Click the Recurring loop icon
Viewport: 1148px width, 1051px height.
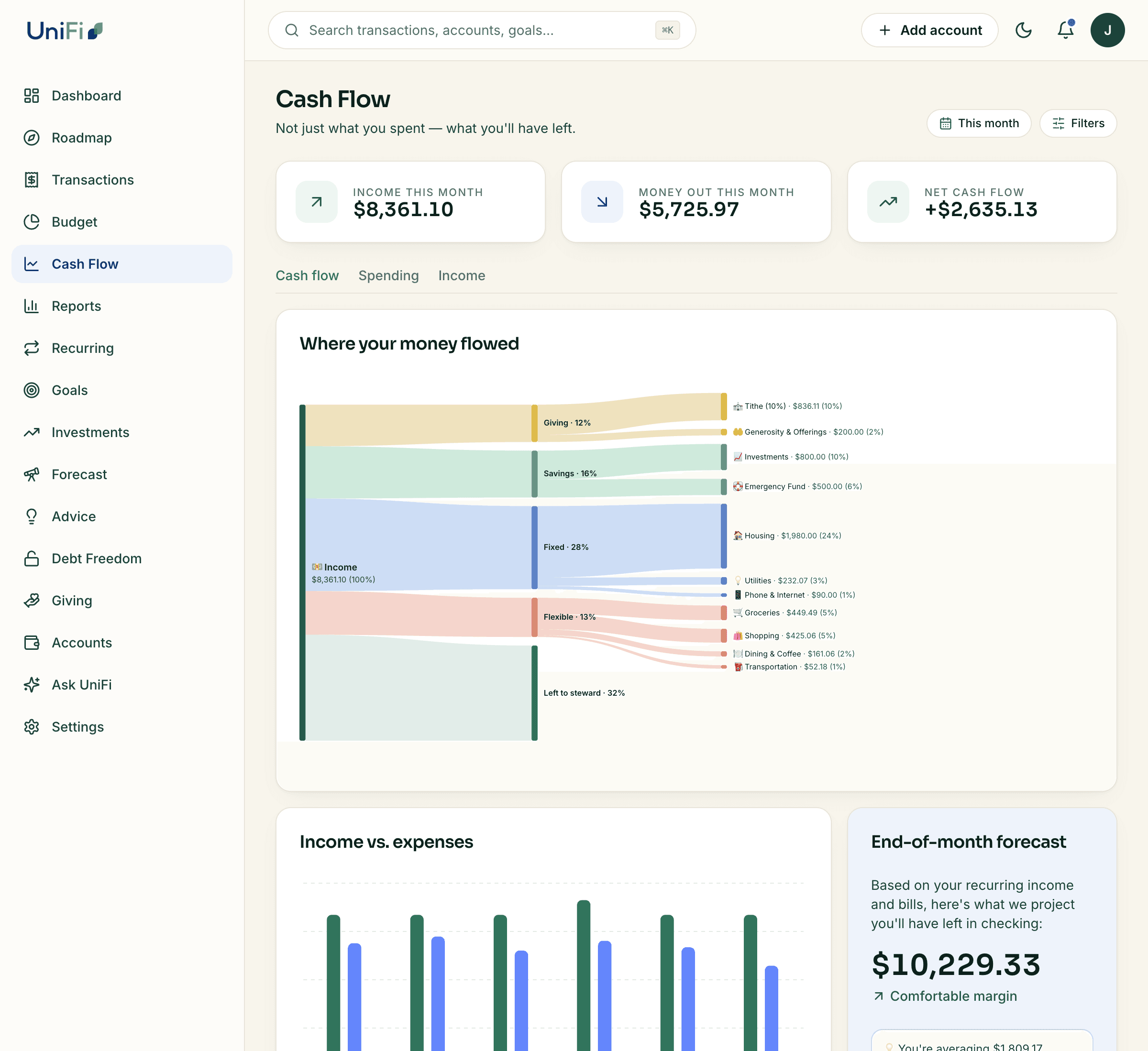(x=32, y=348)
